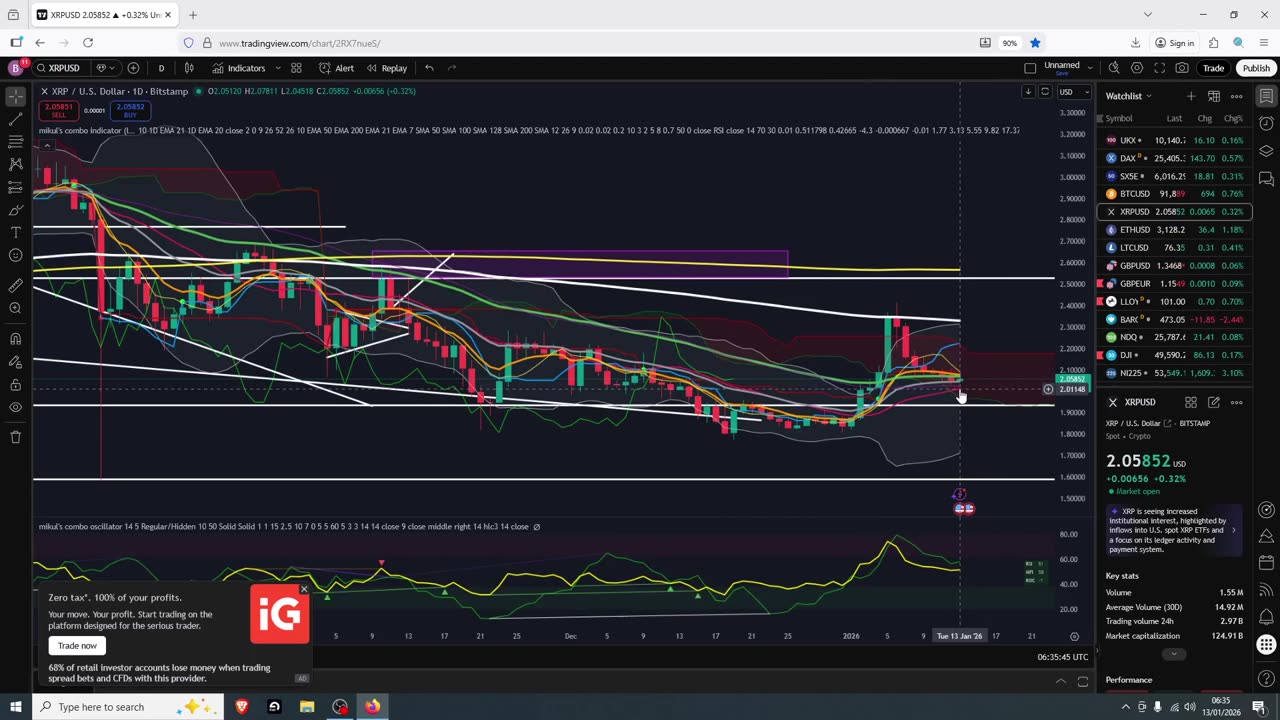Viewport: 1280px width, 720px height.
Task: Activate the zoom in tool
Action: (x=15, y=308)
